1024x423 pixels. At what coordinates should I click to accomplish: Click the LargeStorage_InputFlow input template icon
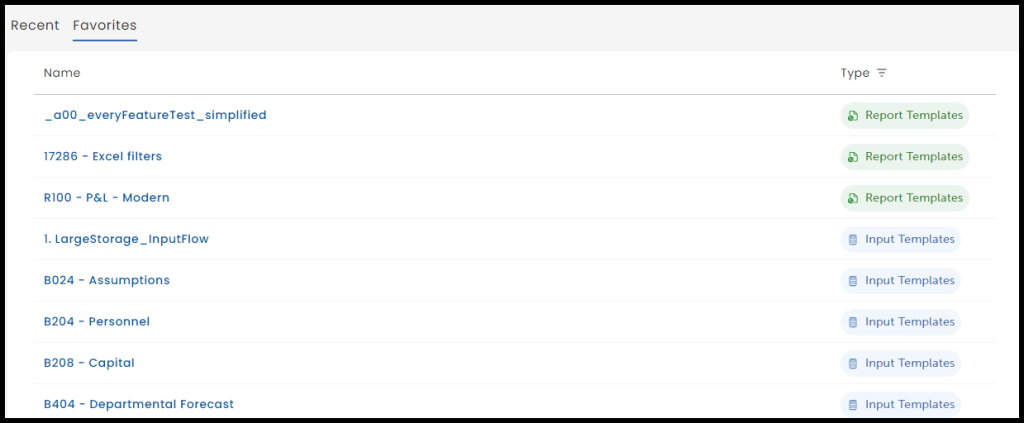click(x=853, y=240)
